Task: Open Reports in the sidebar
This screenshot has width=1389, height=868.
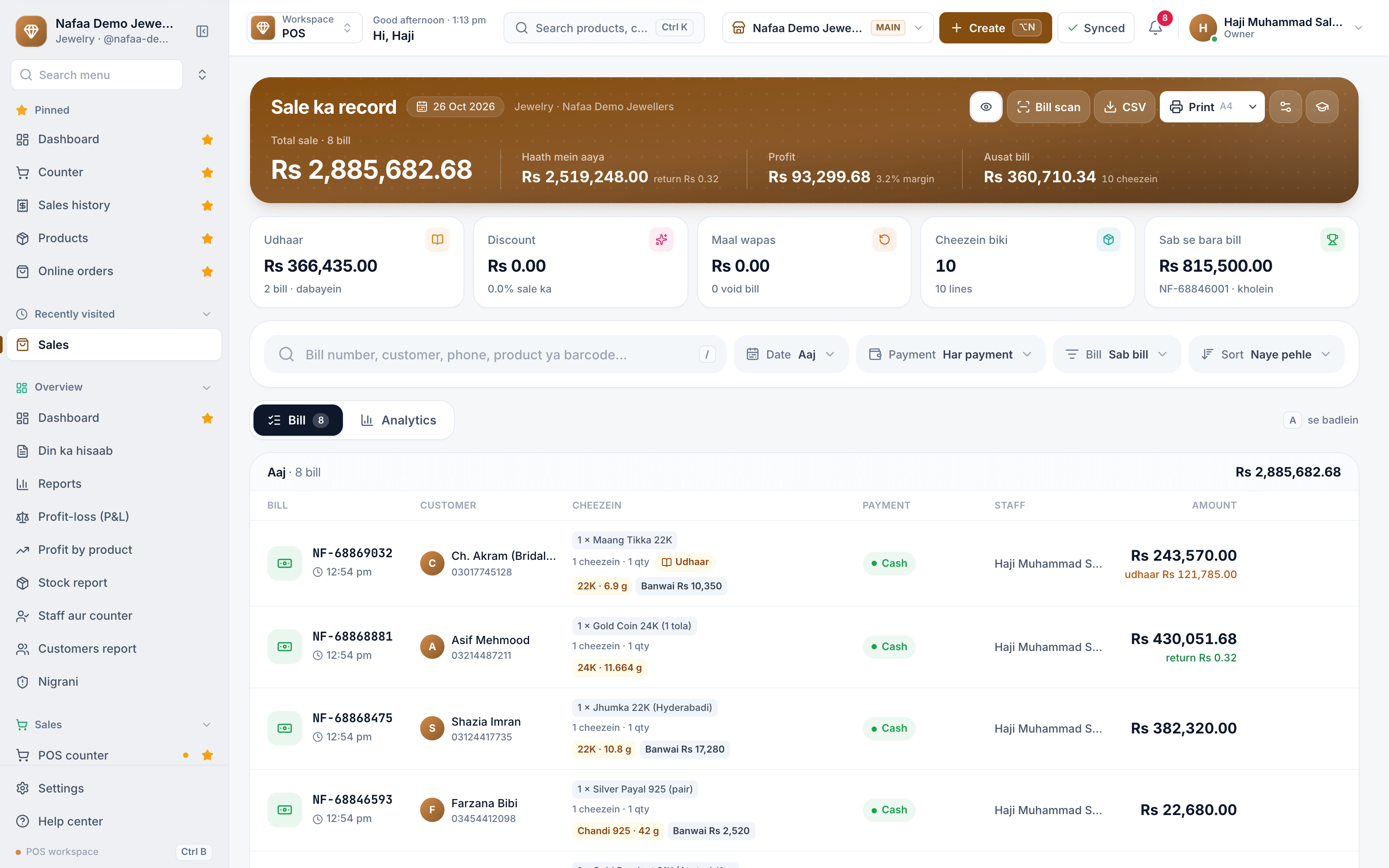Action: [114, 483]
